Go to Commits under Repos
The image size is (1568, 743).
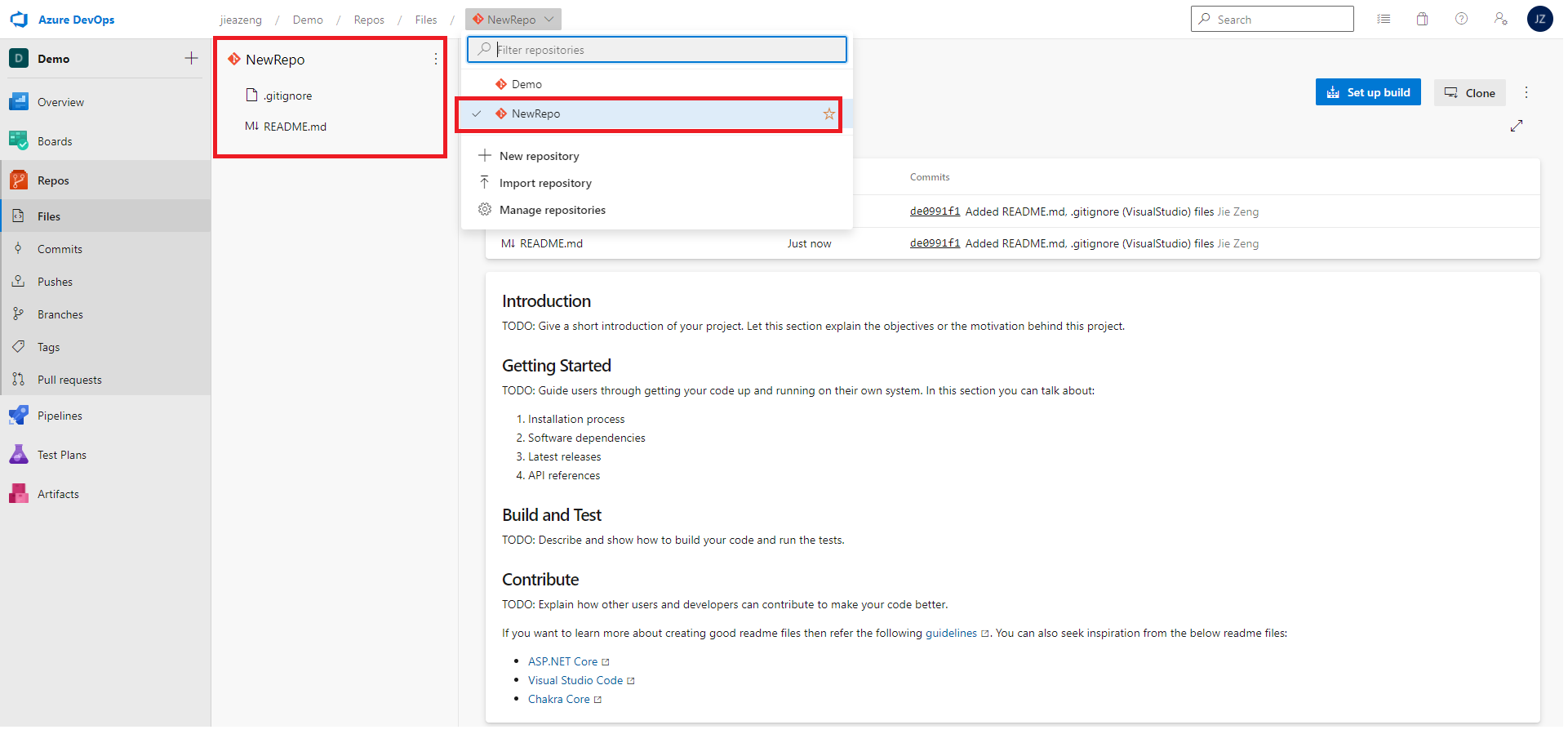click(x=105, y=249)
